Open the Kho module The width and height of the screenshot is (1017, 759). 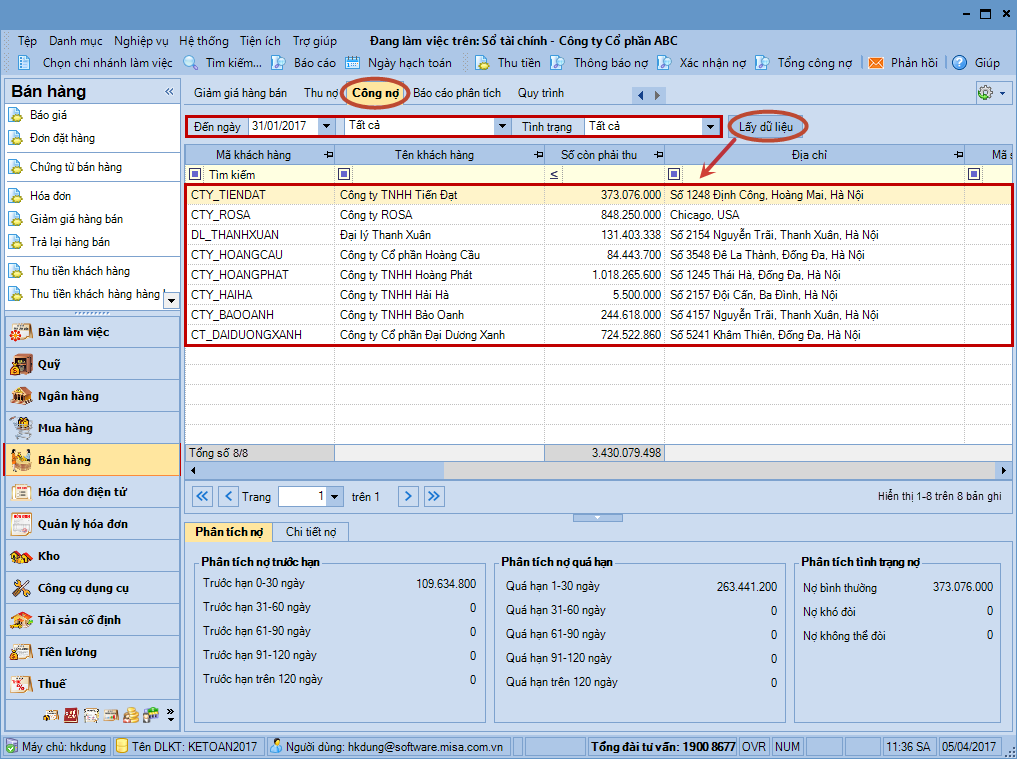click(x=92, y=556)
